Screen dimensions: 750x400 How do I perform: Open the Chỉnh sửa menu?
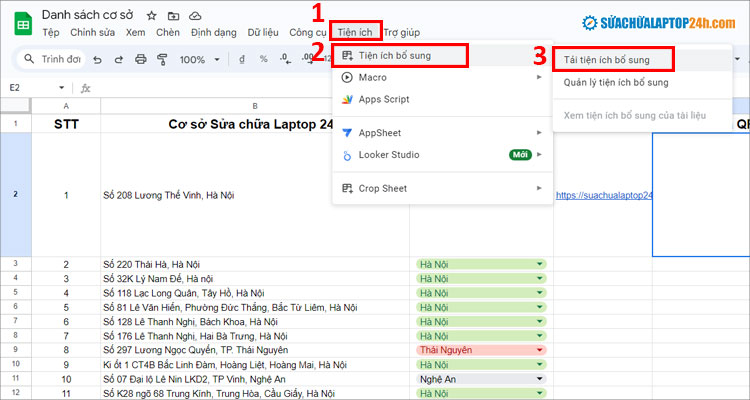92,33
